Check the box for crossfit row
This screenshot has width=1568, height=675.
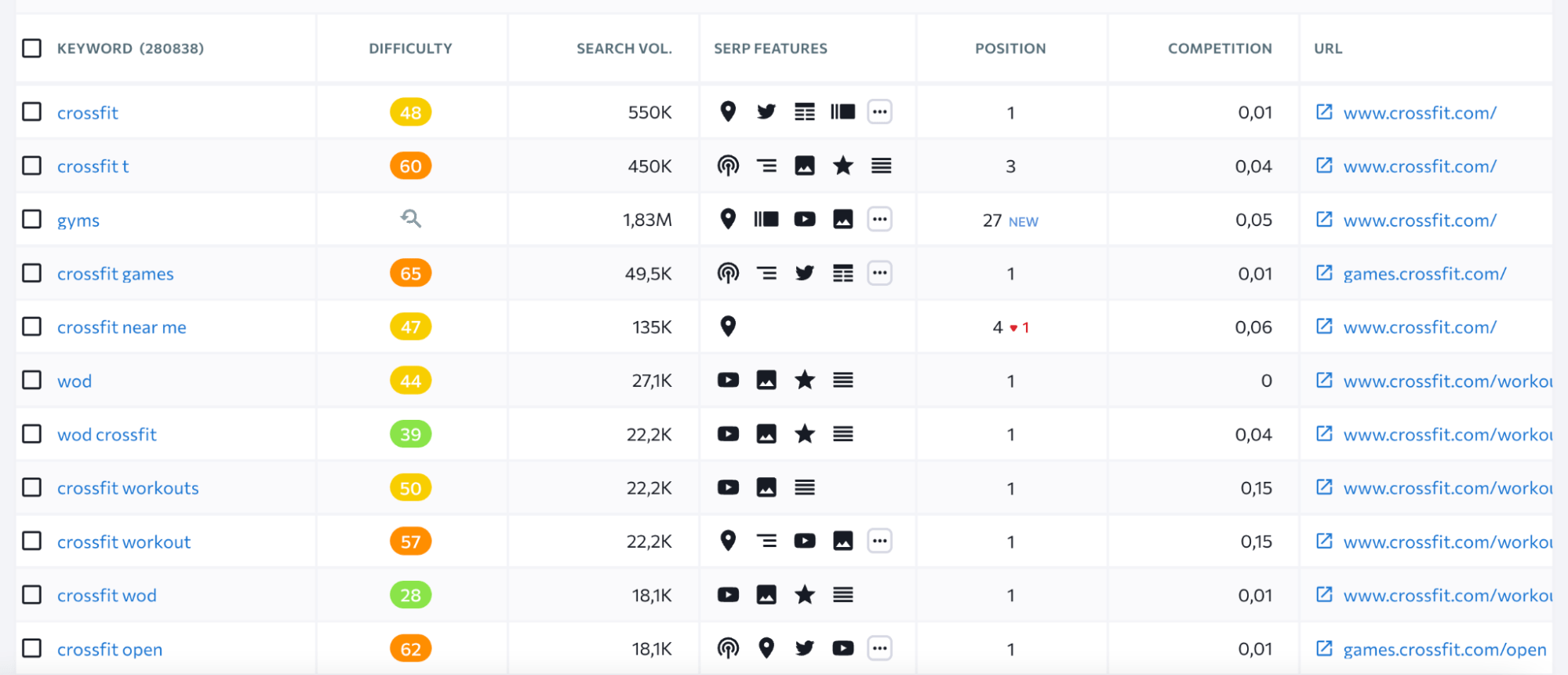(x=32, y=112)
